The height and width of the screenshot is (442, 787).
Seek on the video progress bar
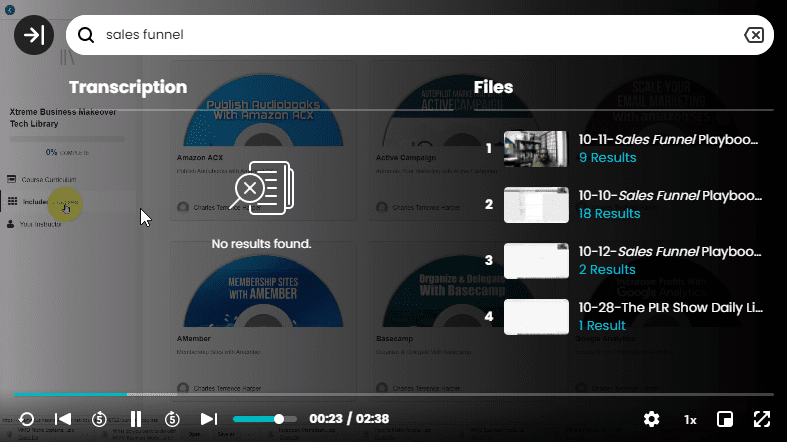coord(394,394)
